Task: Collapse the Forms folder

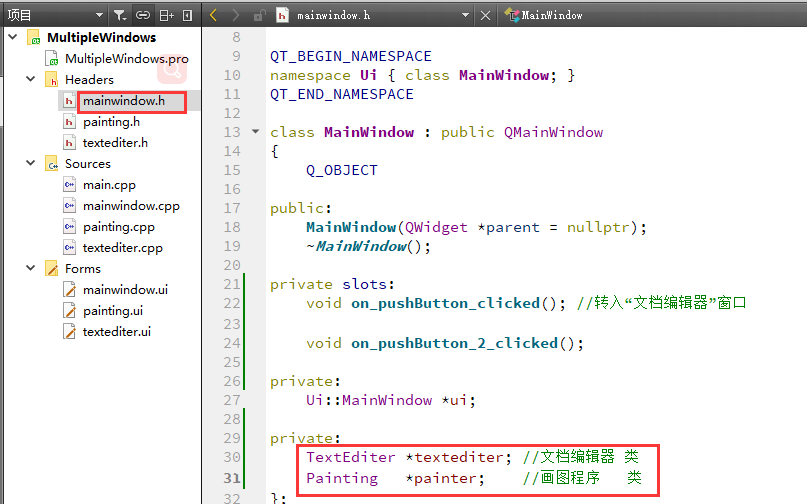Action: (31, 268)
